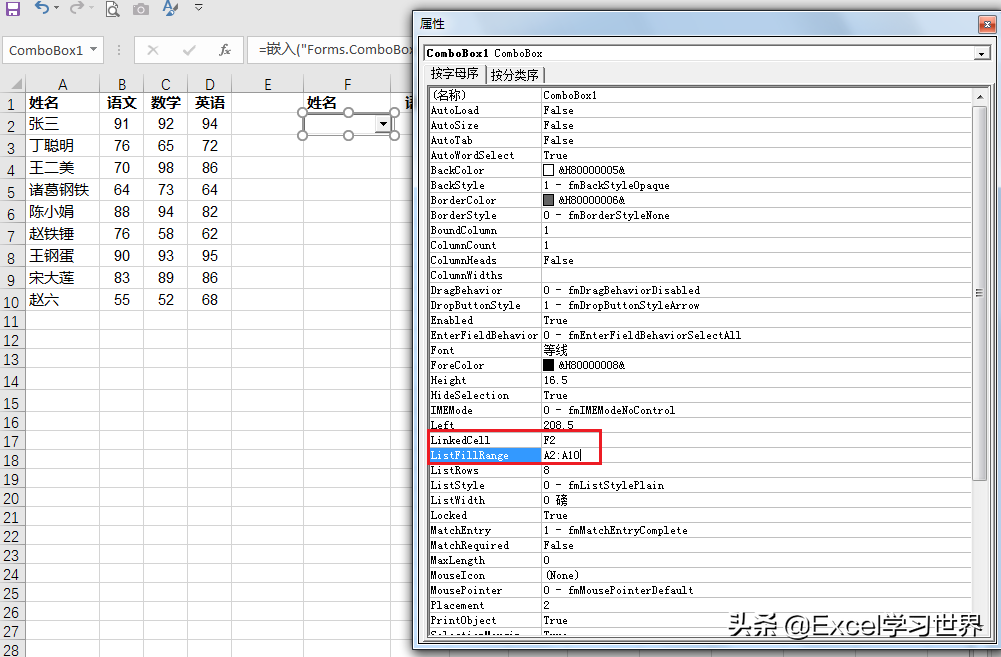Select the MatchRequired property row
The image size is (1001, 657).
(700, 545)
